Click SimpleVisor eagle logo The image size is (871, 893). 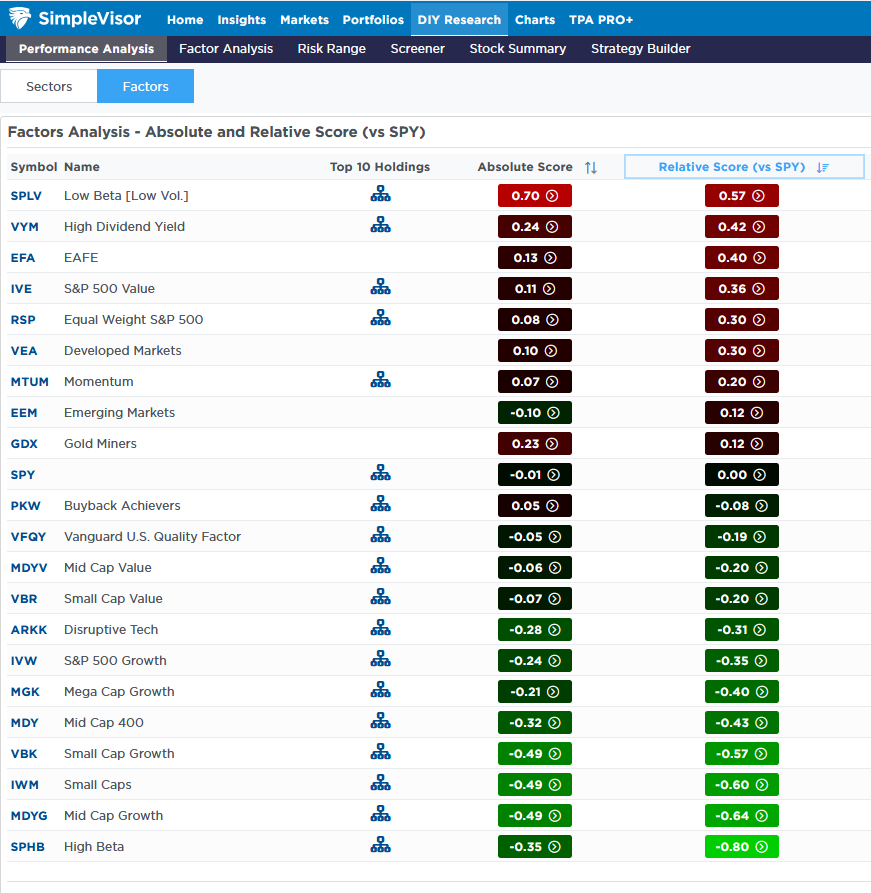point(20,19)
